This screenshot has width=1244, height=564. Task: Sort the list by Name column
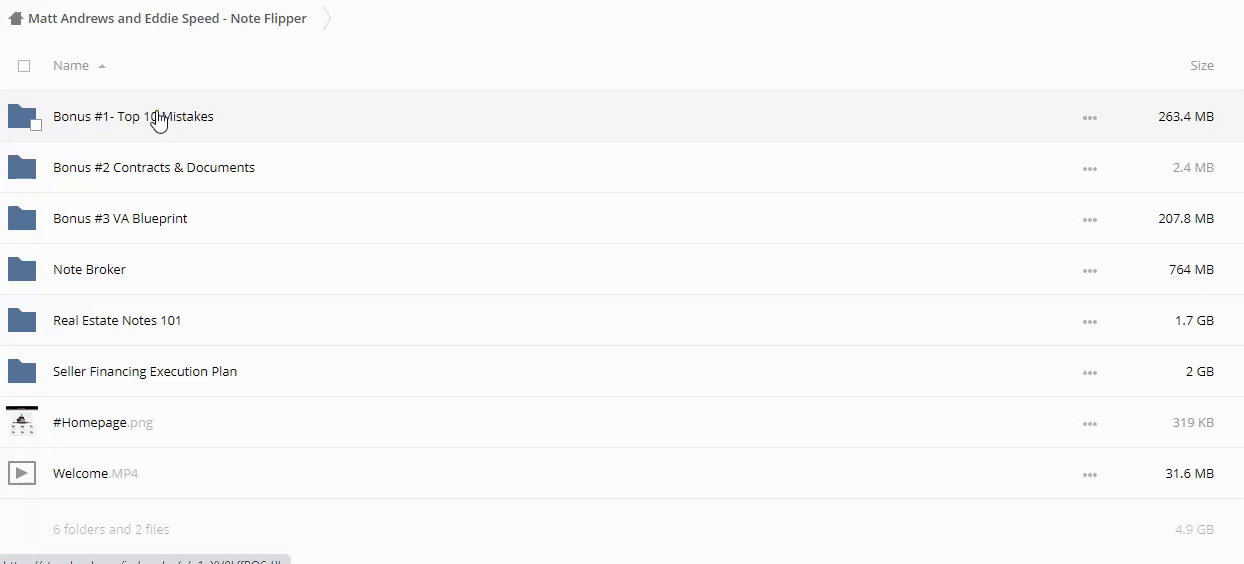71,66
